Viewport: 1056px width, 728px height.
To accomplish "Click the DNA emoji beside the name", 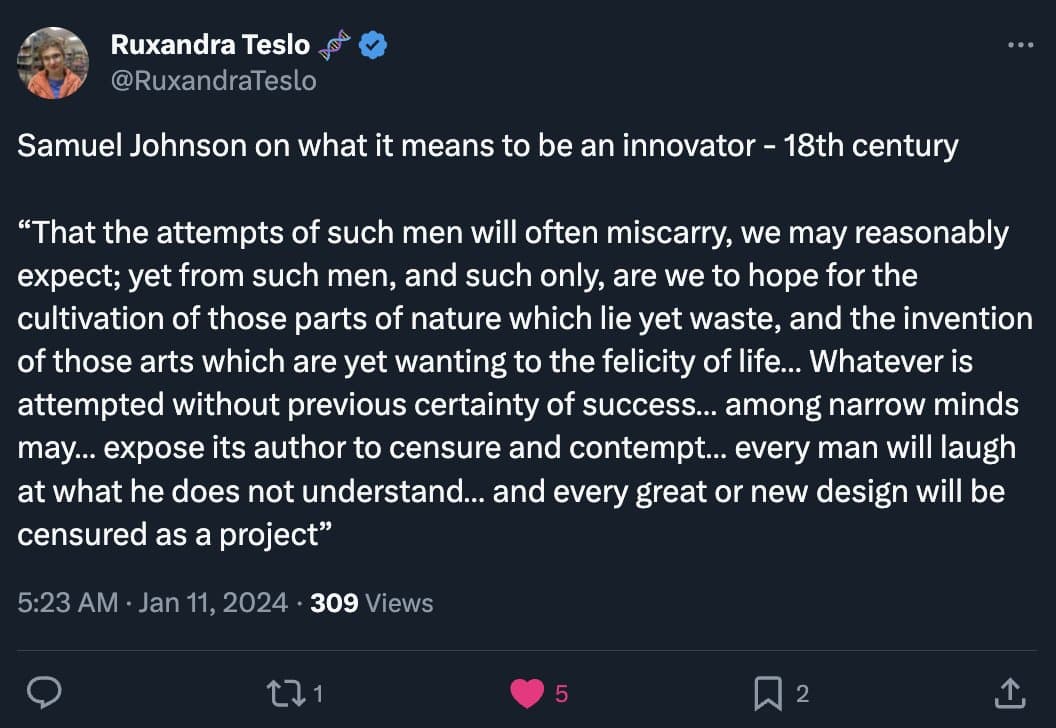I will (x=335, y=45).
